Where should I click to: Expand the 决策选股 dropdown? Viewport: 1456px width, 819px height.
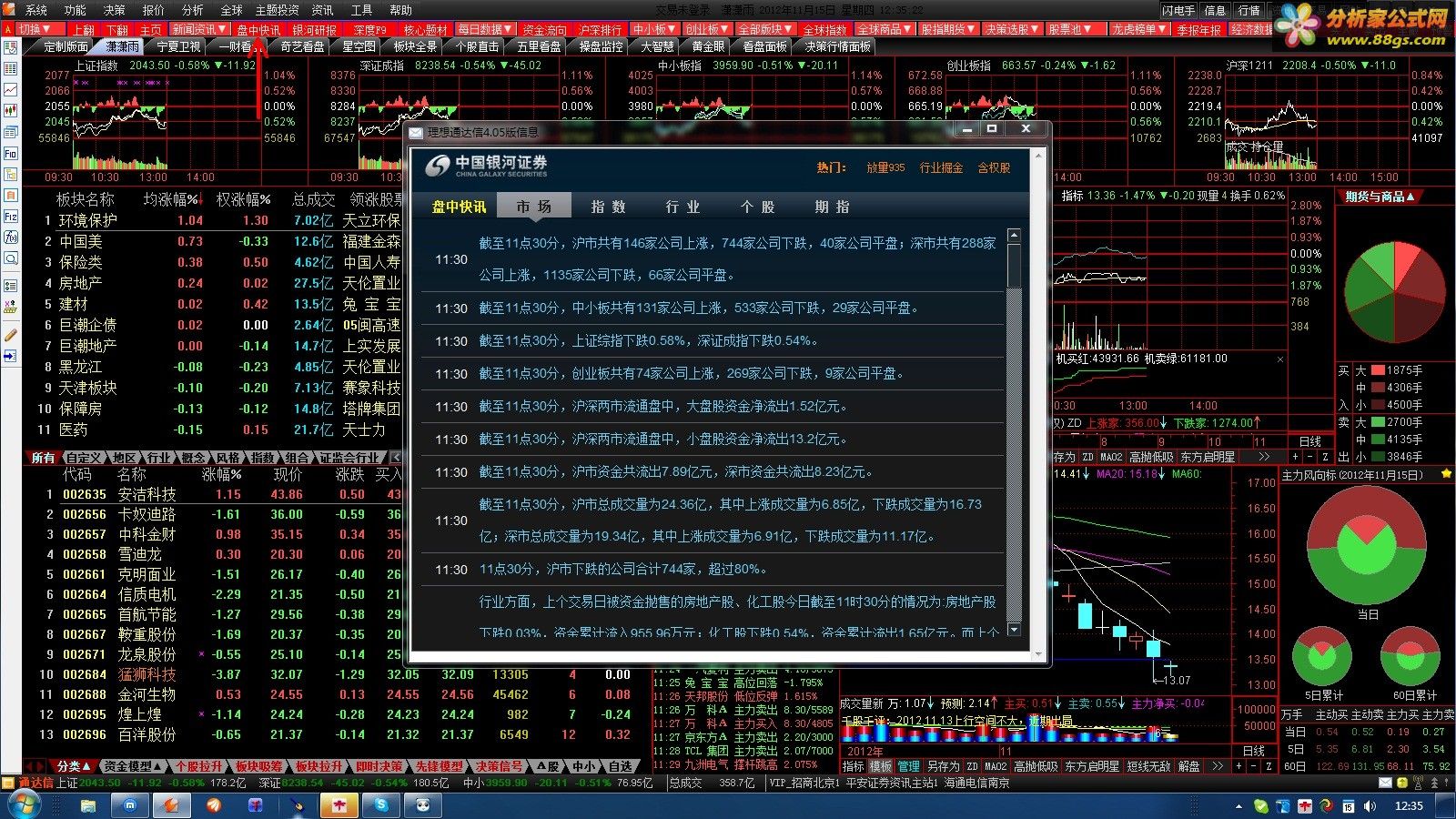point(1012,29)
